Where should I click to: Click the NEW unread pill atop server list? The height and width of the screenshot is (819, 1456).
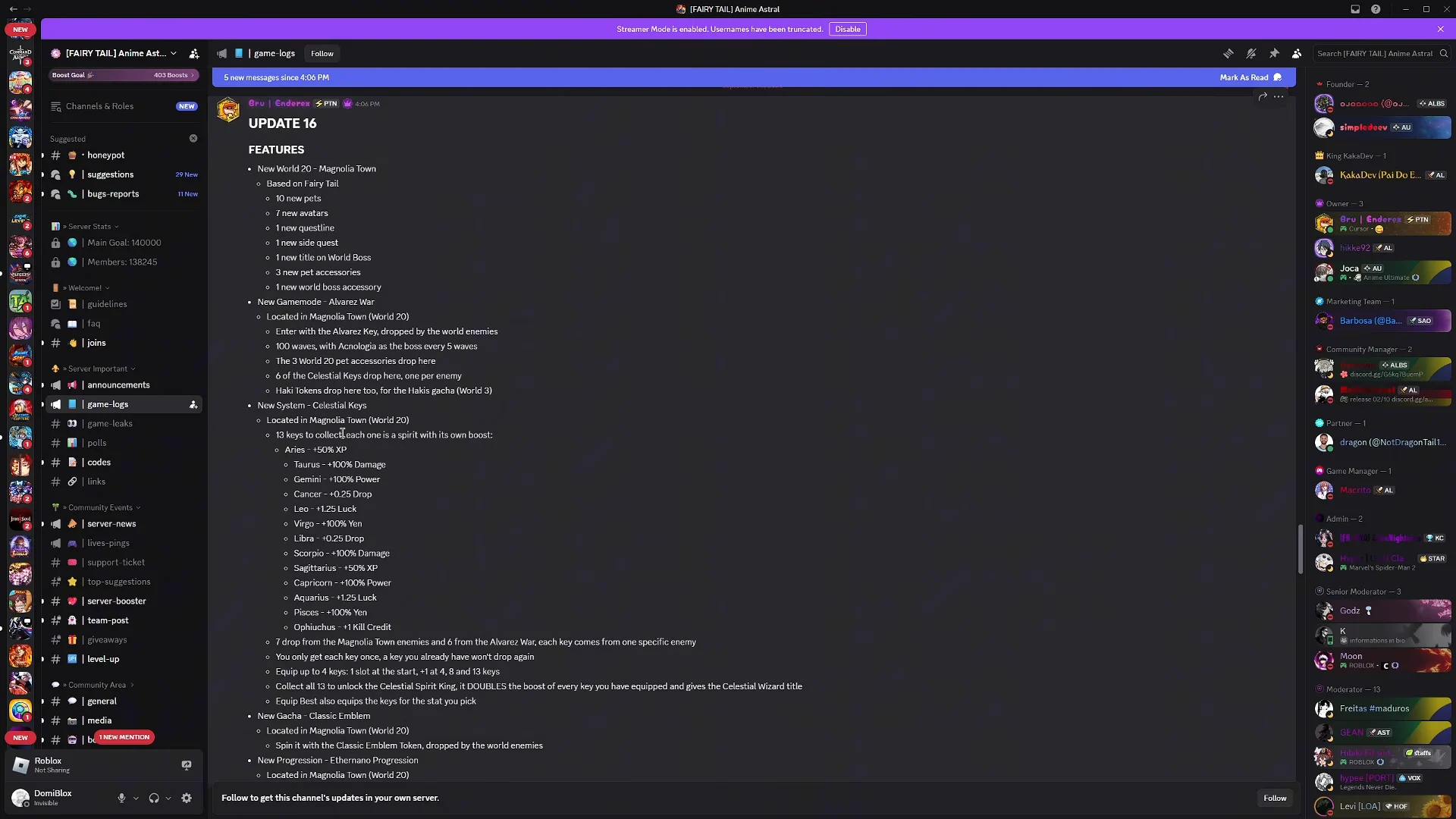[x=20, y=30]
